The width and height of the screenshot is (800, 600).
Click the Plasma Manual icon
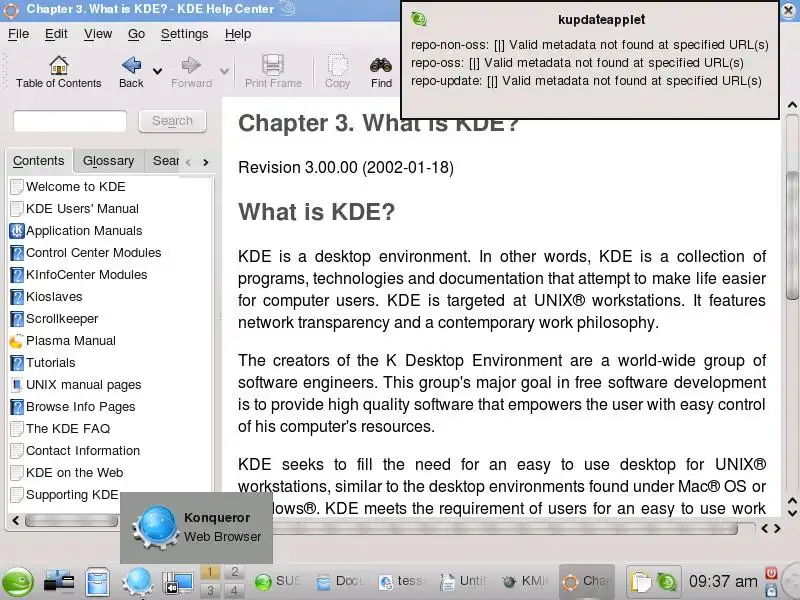tap(17, 340)
